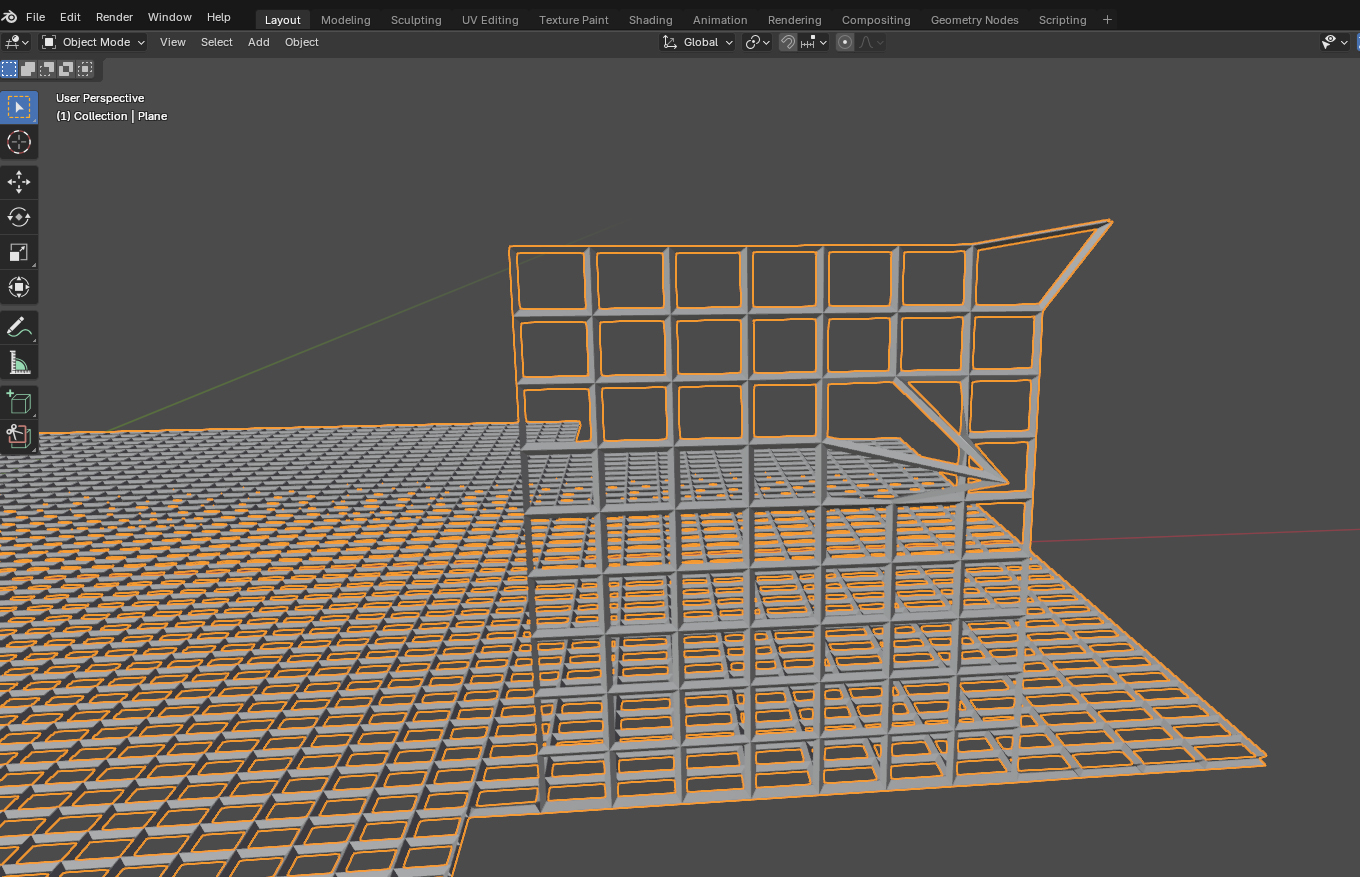This screenshot has height=877, width=1360.
Task: Select the Rotate tool
Action: tap(19, 217)
